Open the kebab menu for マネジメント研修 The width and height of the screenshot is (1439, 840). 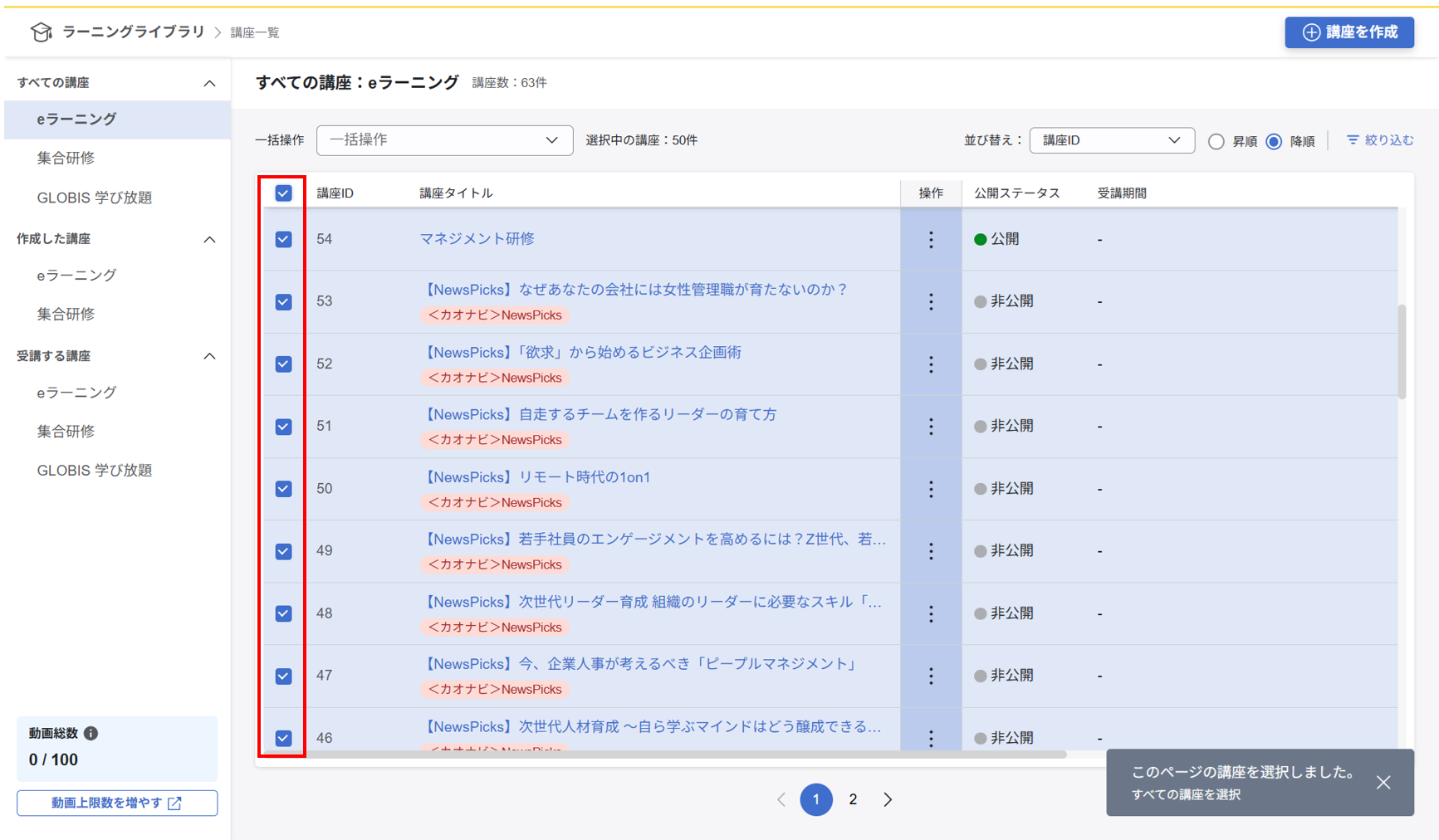pos(931,240)
